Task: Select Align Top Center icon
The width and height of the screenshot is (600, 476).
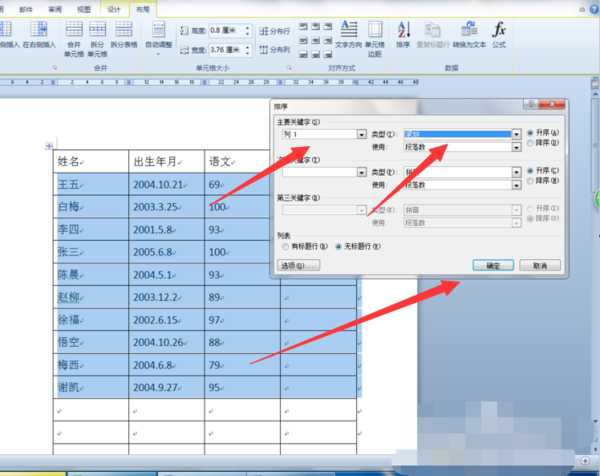Action: [315, 26]
